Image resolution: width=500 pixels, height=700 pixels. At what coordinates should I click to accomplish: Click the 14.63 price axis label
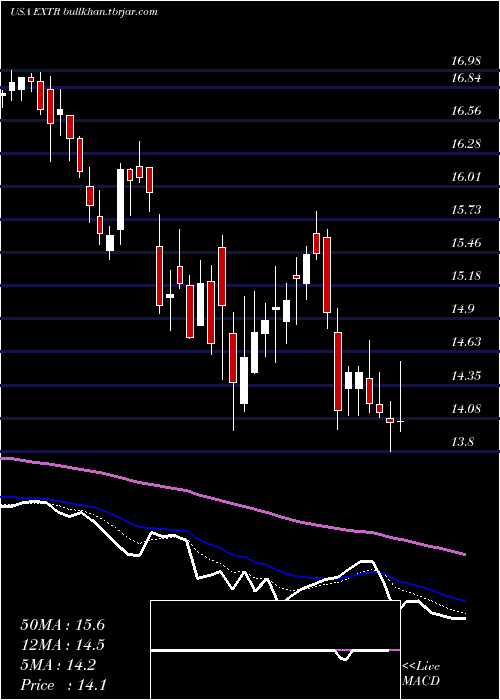[467, 342]
